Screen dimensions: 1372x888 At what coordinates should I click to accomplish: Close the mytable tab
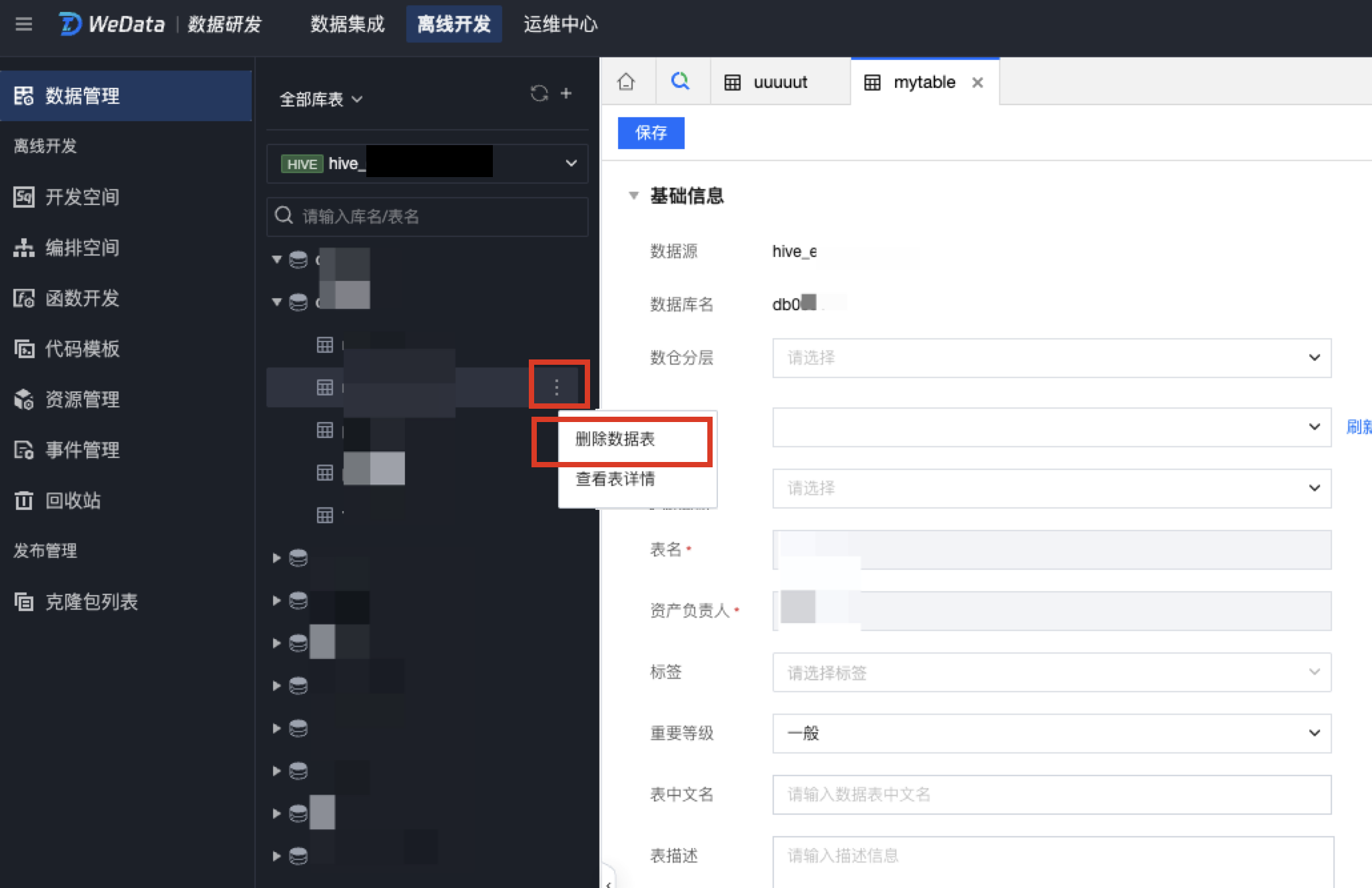977,83
